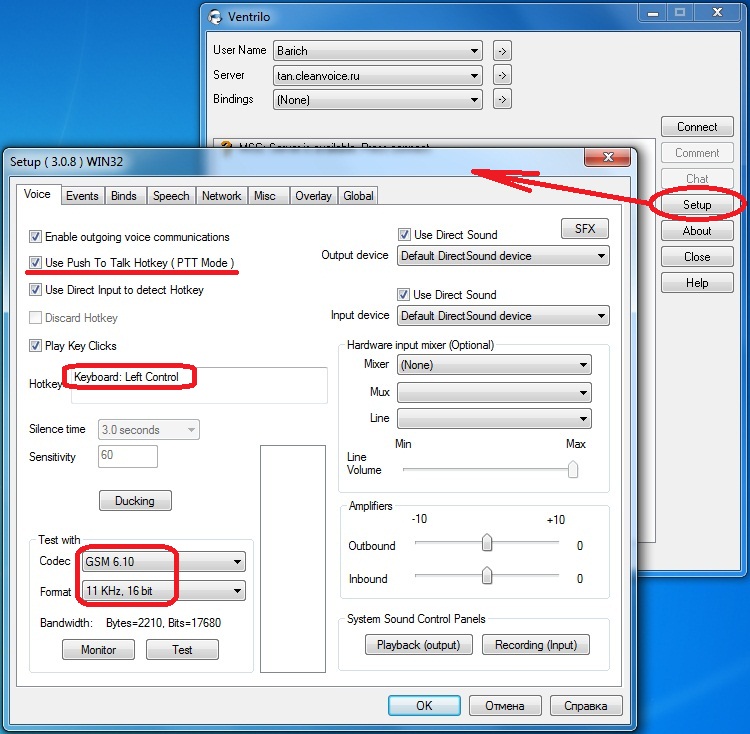Click Setup in the Ventrilo window

point(697,205)
